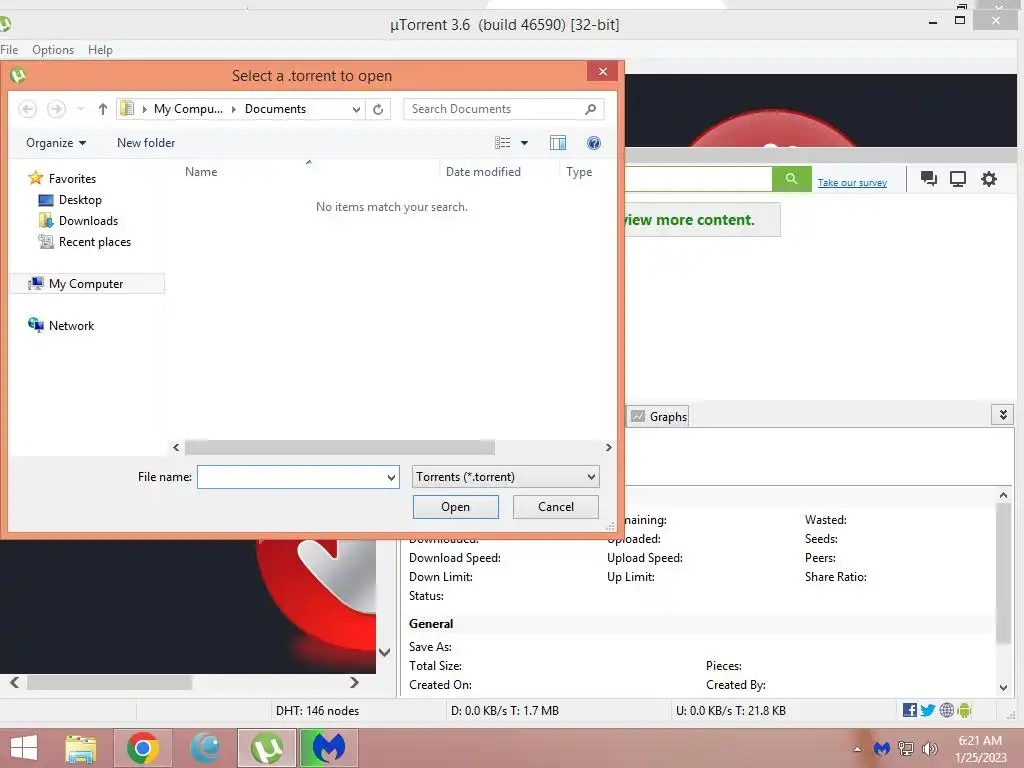Screen dimensions: 1024x768
Task: Collapse the detail pane with double chevron
Action: (1002, 415)
